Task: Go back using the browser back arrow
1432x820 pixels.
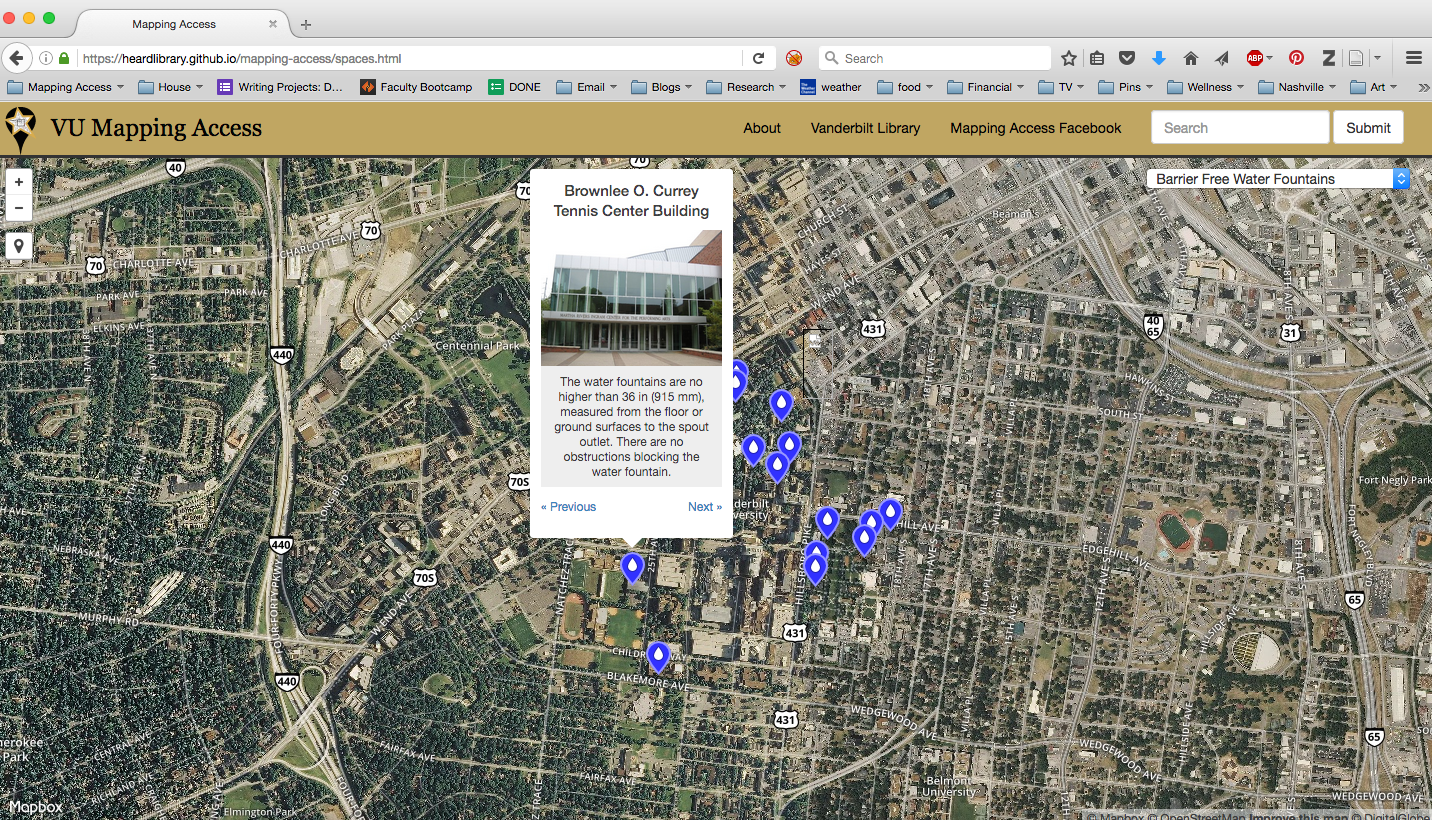Action: (16, 58)
